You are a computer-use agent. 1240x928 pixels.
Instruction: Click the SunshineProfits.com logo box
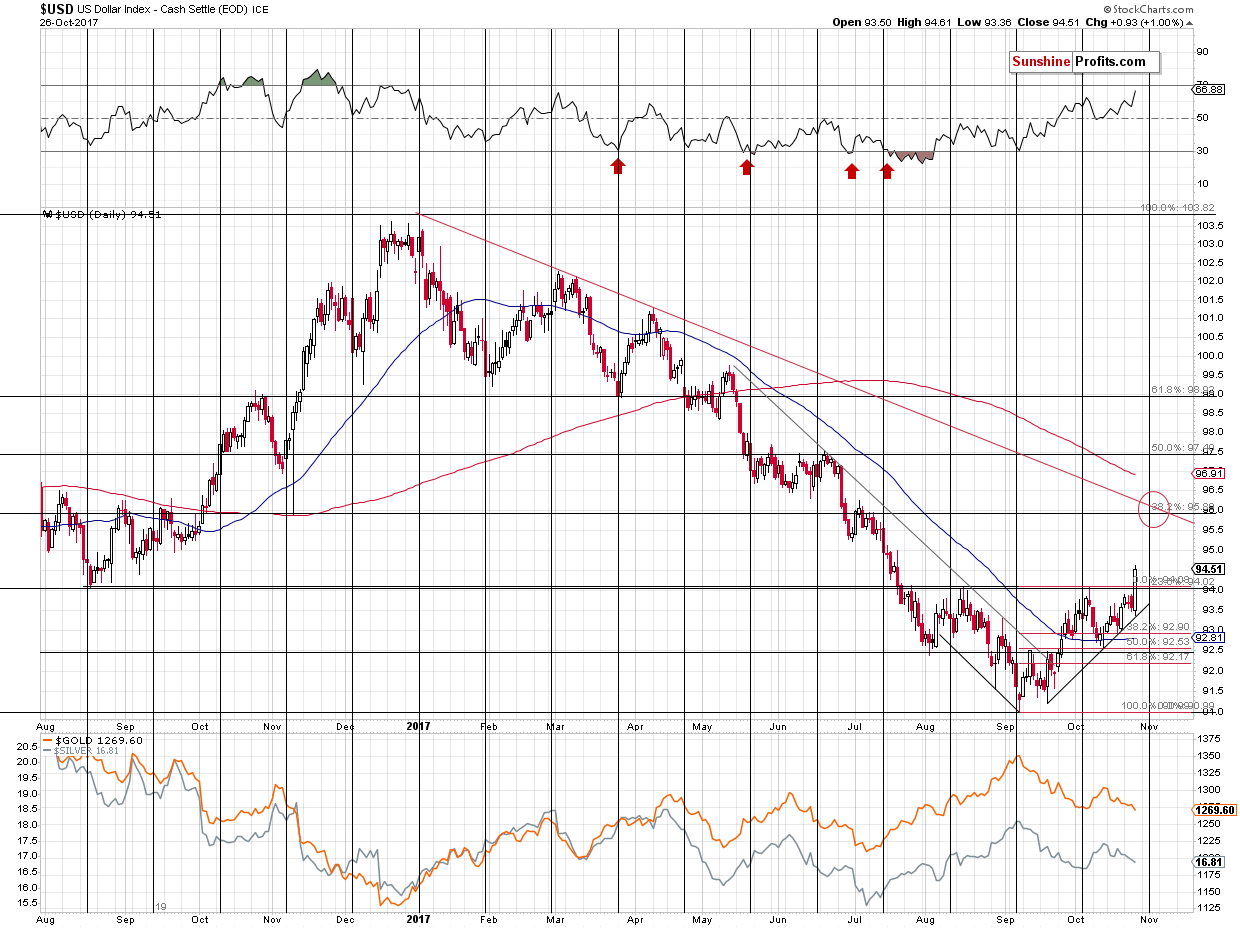point(1083,62)
